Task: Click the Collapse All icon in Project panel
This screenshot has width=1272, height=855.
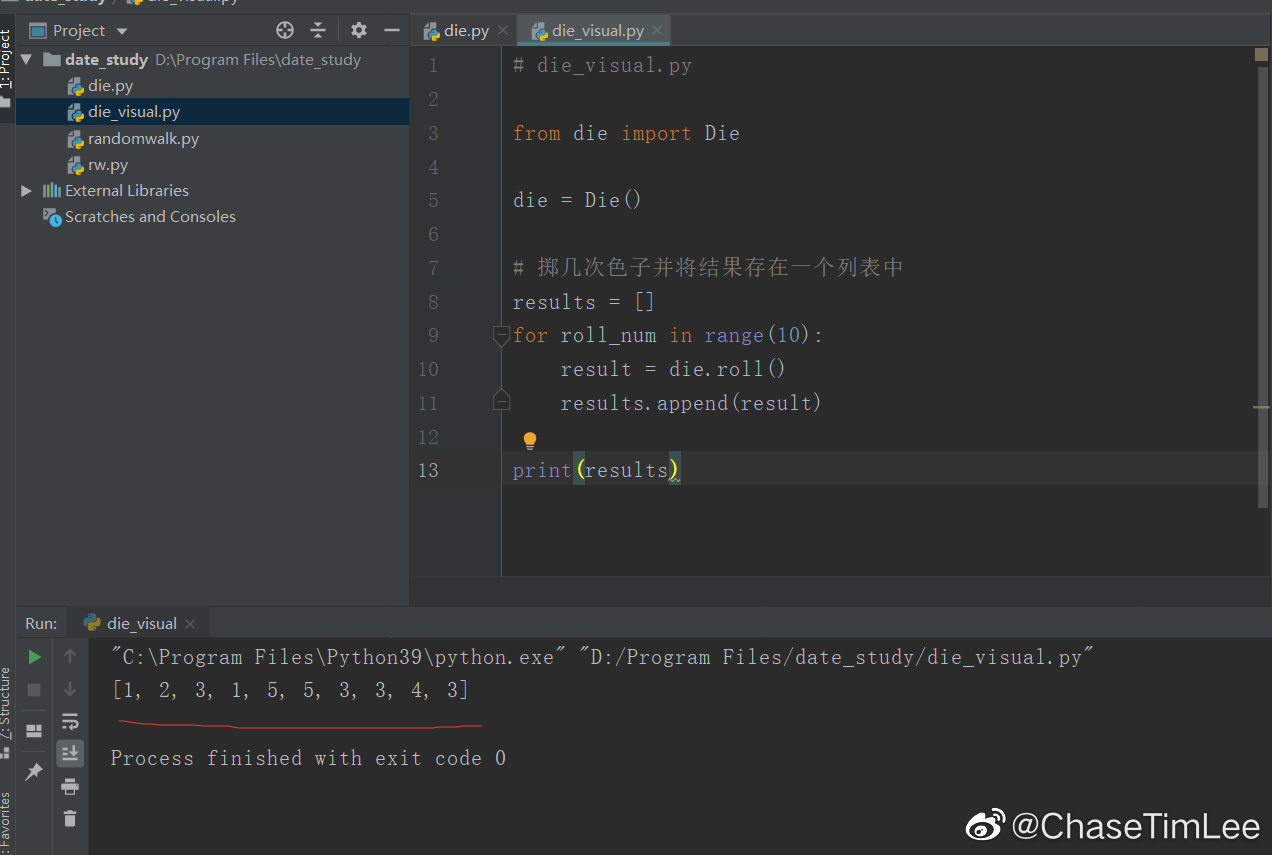Action: 318,30
